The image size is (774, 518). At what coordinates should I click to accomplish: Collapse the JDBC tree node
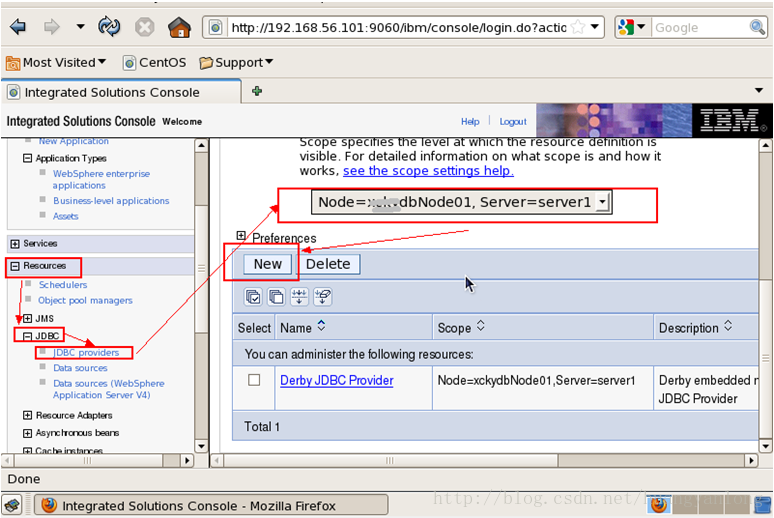tap(27, 336)
